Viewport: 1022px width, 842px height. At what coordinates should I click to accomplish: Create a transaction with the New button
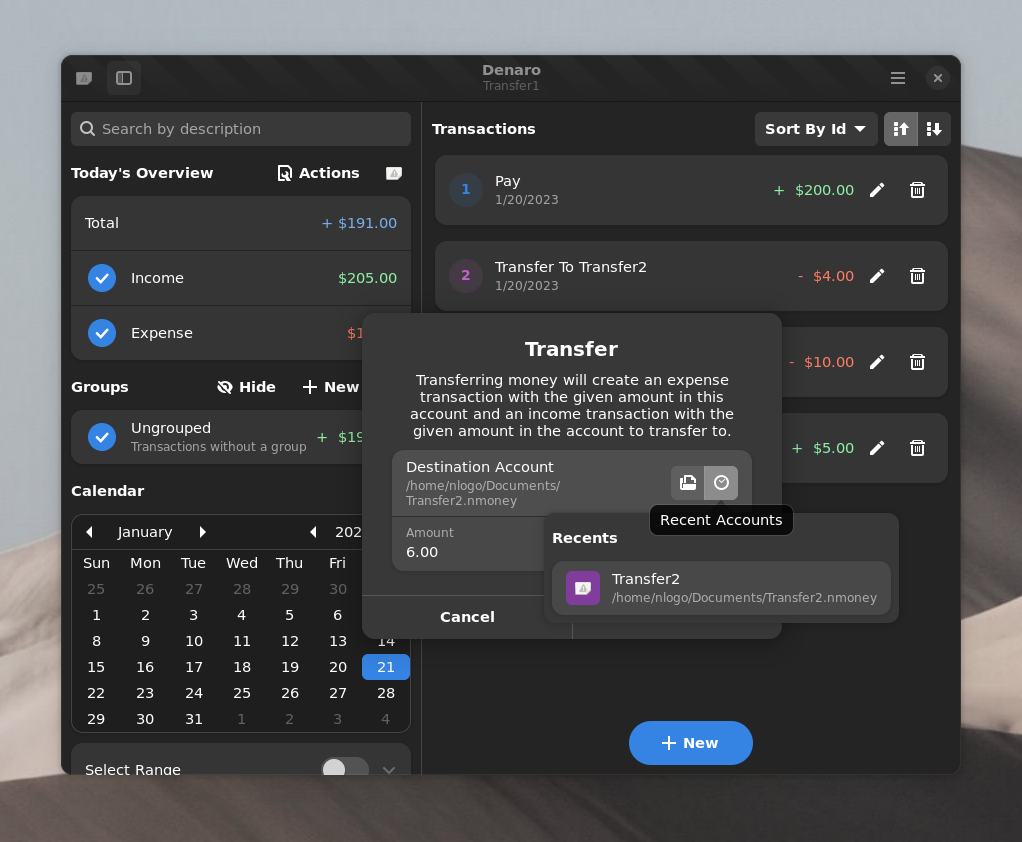tap(690, 743)
